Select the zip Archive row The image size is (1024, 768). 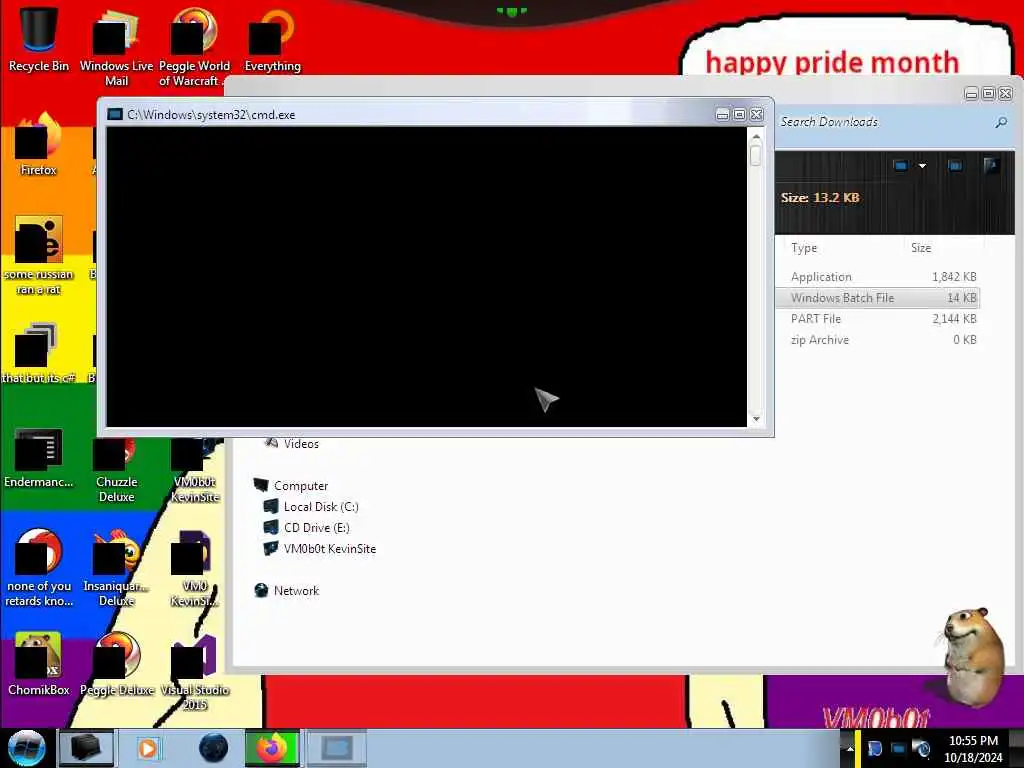pyautogui.click(x=878, y=340)
